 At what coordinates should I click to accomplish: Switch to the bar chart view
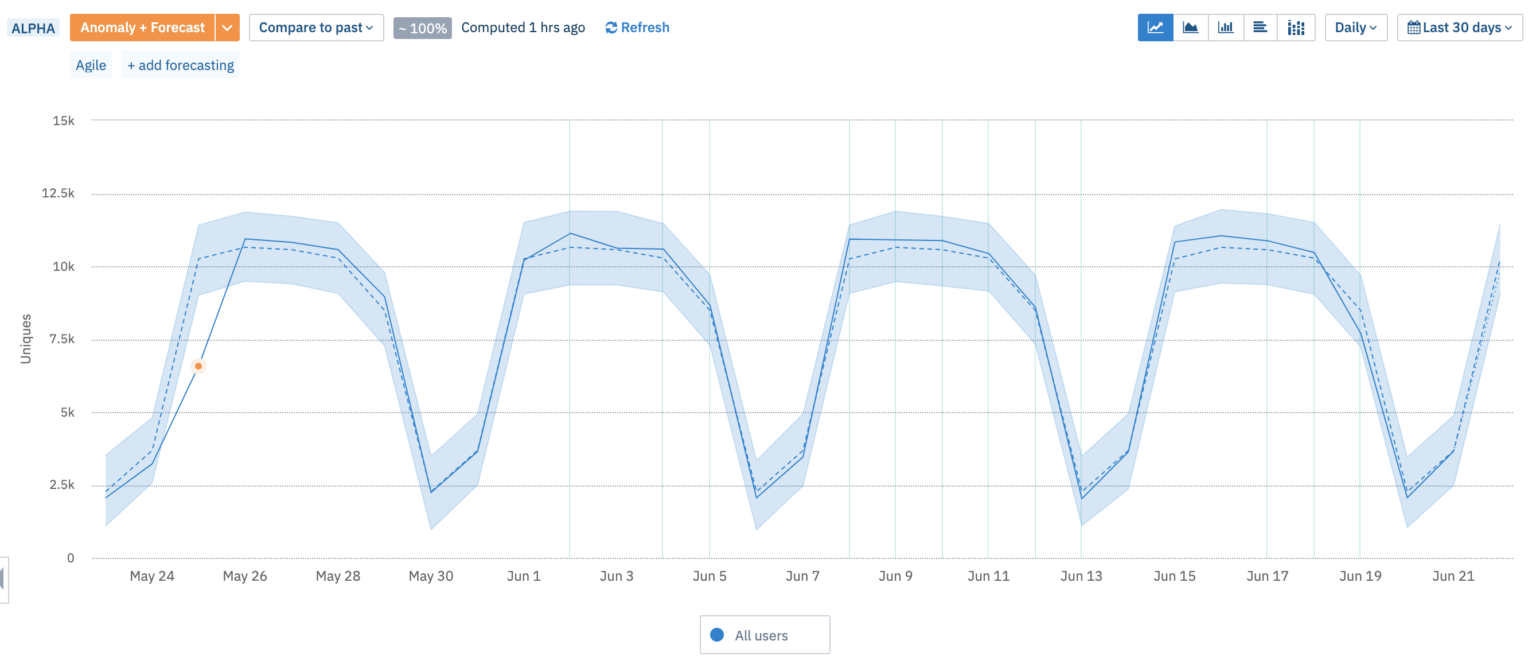pyautogui.click(x=1225, y=28)
